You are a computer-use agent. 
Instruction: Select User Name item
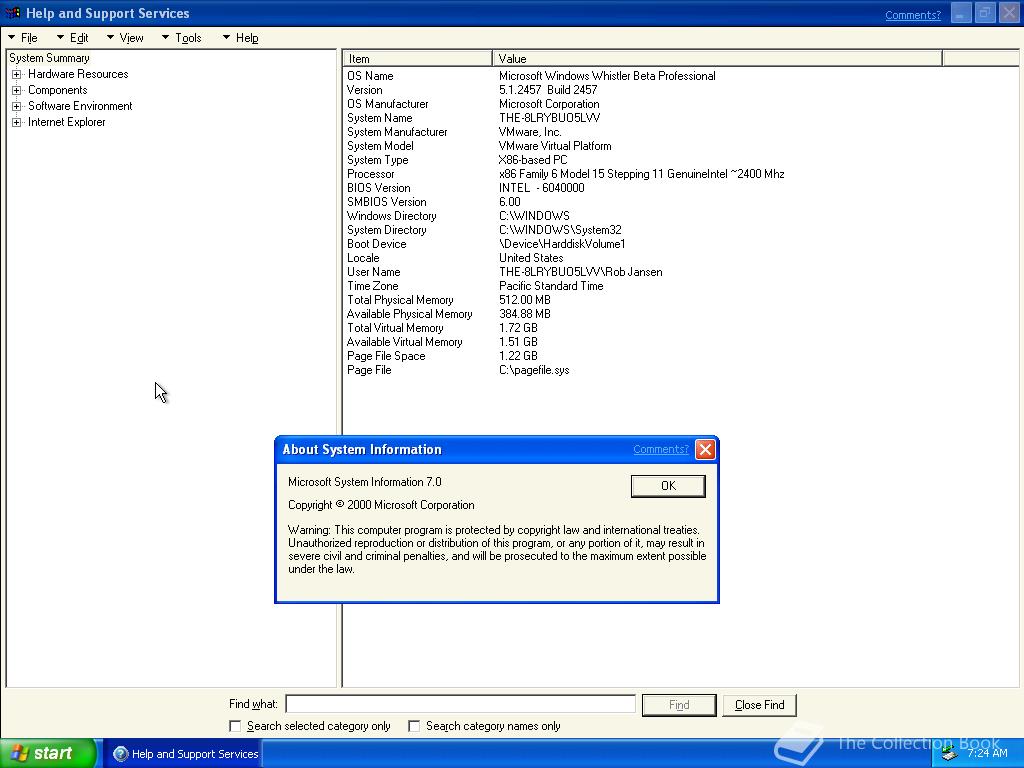tap(374, 272)
